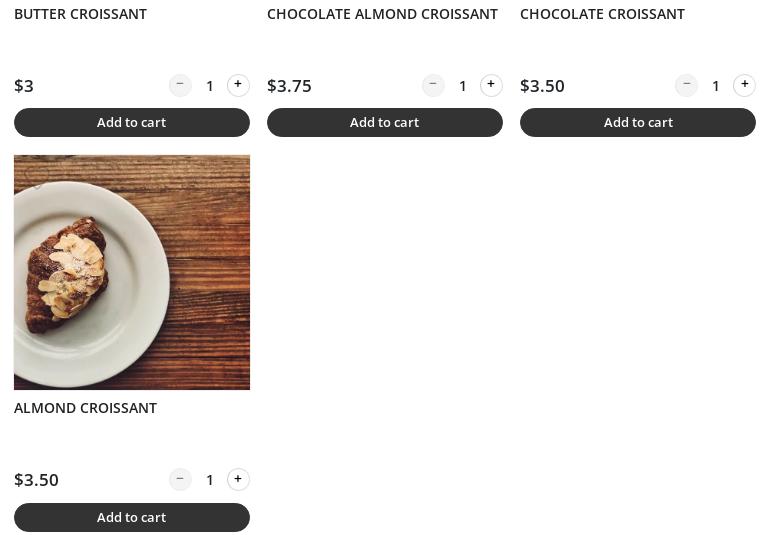Open the Chocolate Croissant product title
The width and height of the screenshot is (770, 535).
[x=602, y=14]
